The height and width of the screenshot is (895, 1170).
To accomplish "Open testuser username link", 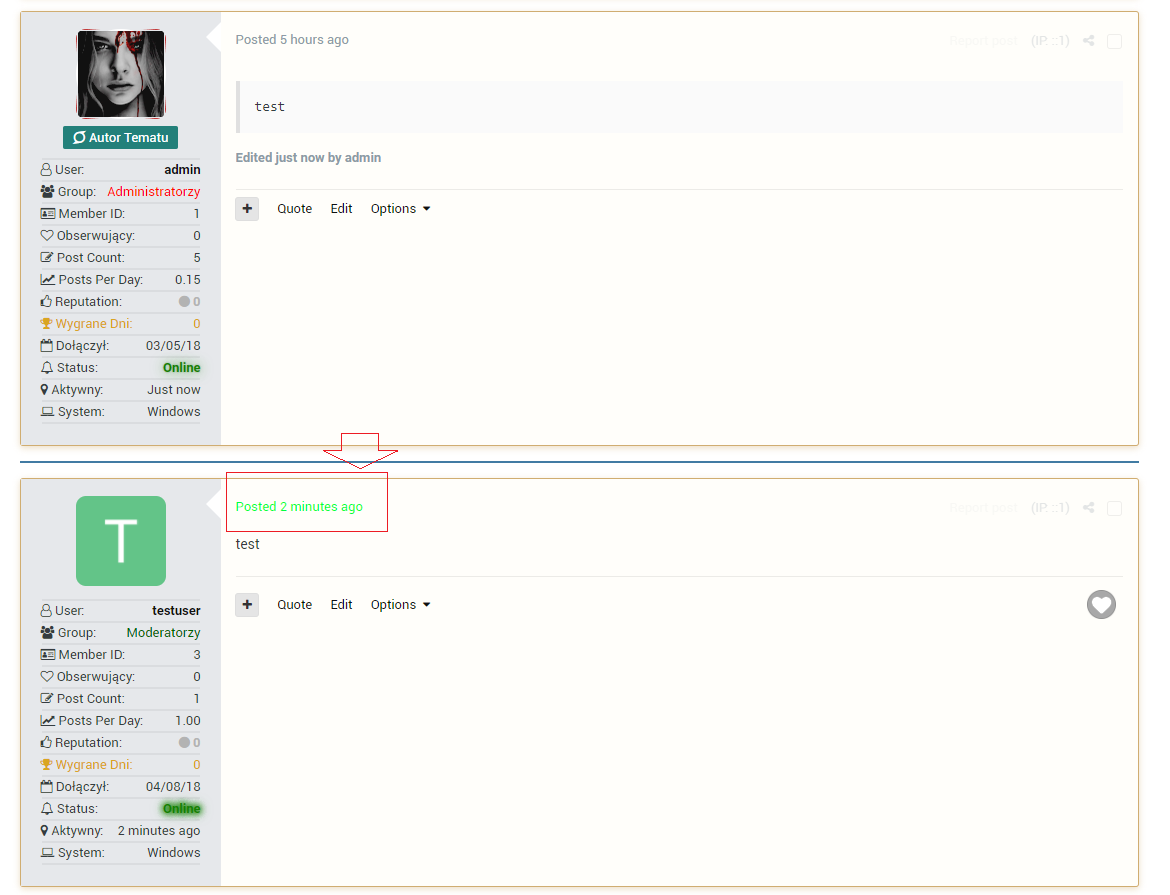I will pos(176,611).
